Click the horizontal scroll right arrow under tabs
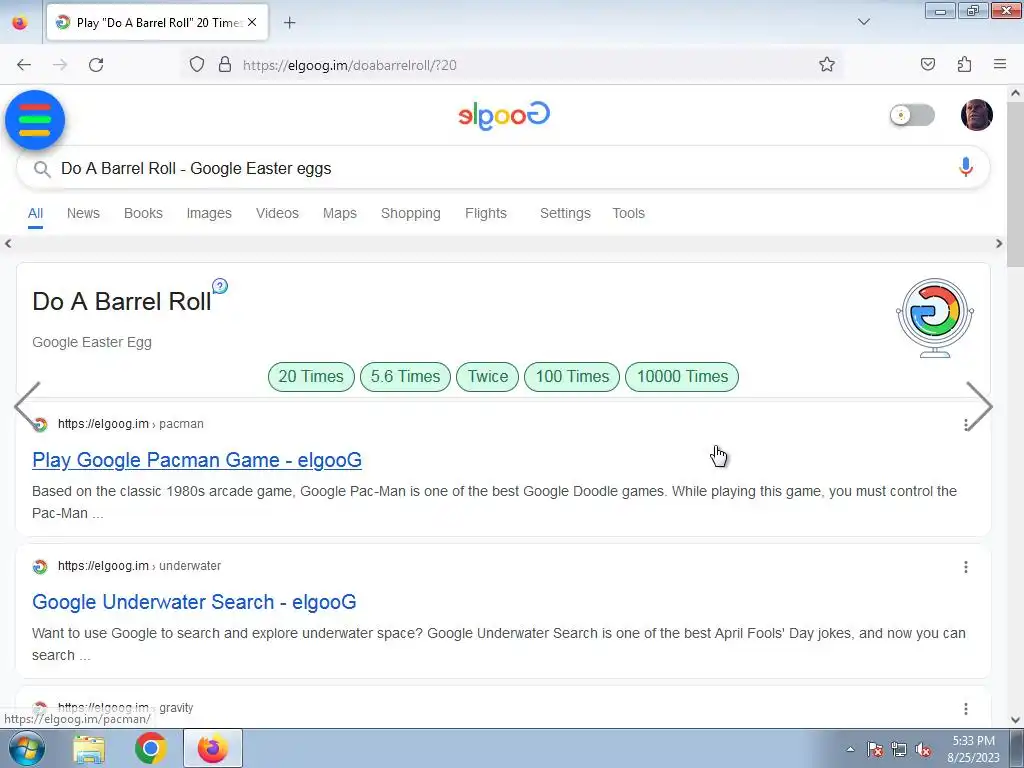This screenshot has height=768, width=1024. [999, 244]
